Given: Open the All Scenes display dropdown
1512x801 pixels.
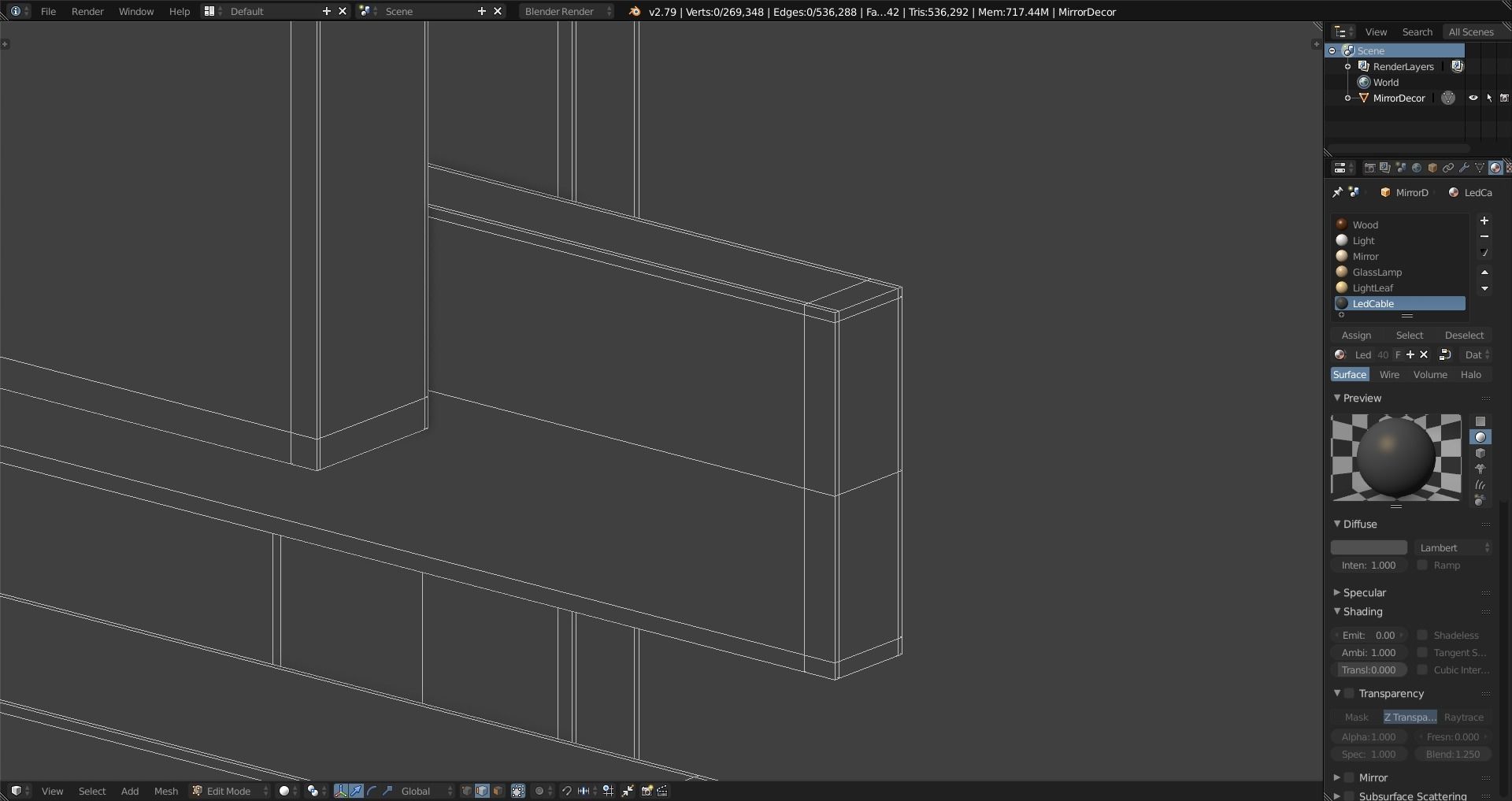Looking at the screenshot, I should click(x=1476, y=32).
